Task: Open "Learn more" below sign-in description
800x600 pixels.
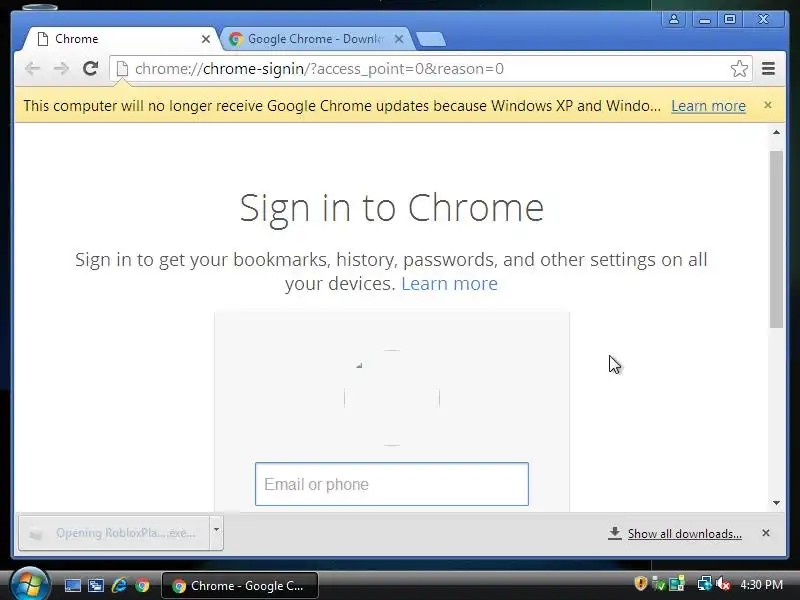Action: (449, 283)
